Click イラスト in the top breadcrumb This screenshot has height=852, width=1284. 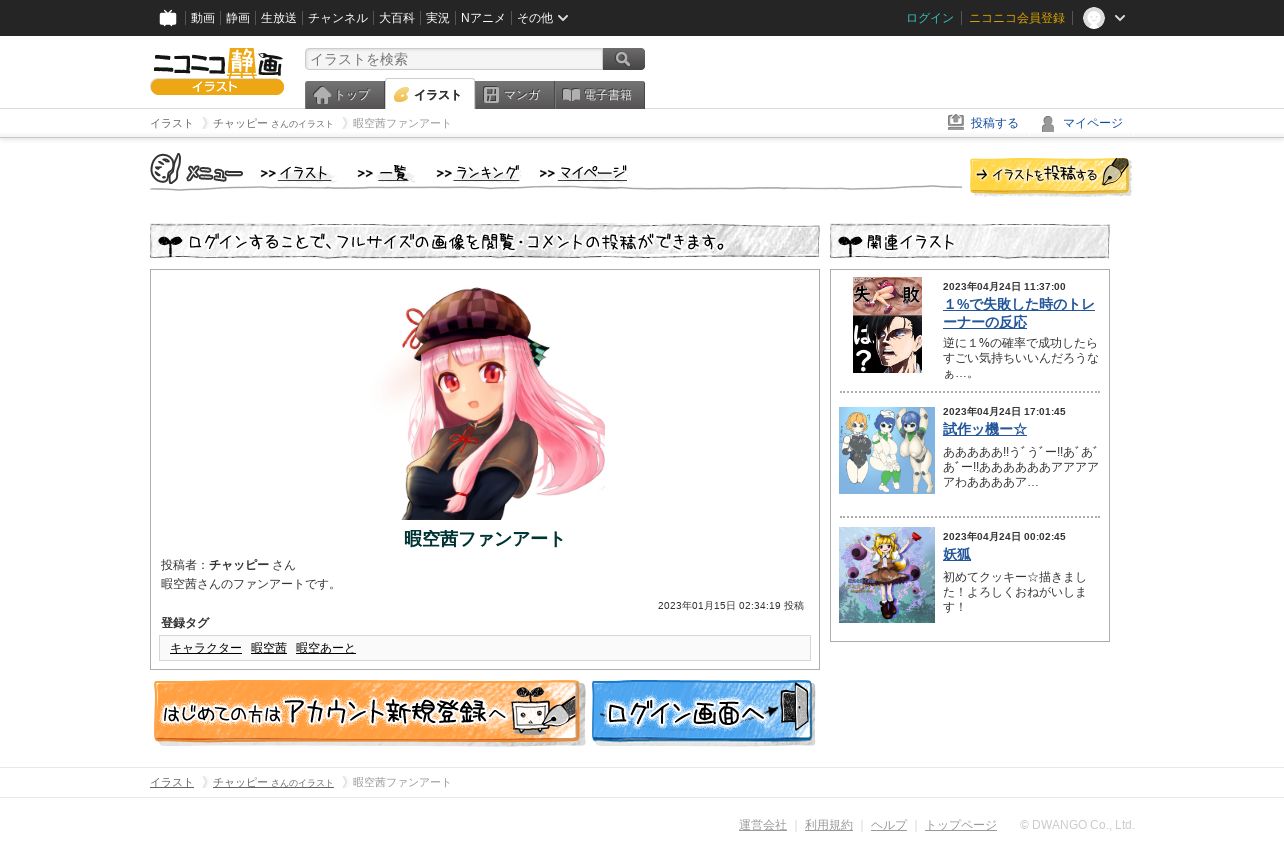[x=172, y=123]
